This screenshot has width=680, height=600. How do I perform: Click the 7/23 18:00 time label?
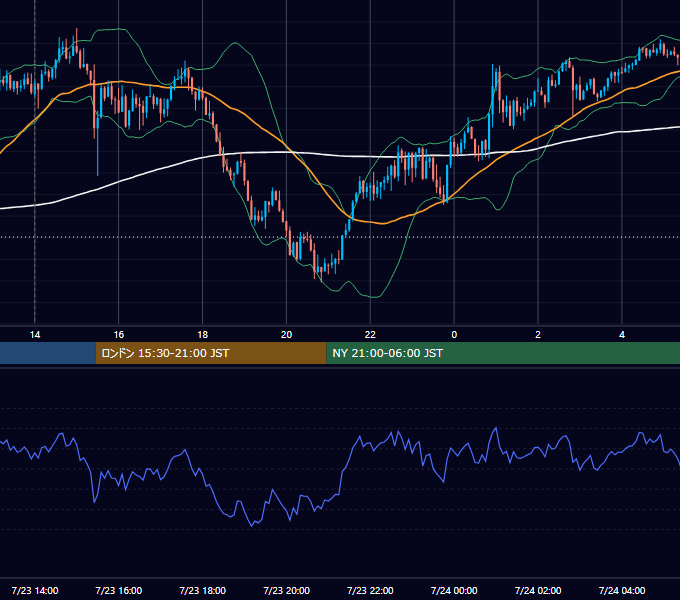coord(203,590)
